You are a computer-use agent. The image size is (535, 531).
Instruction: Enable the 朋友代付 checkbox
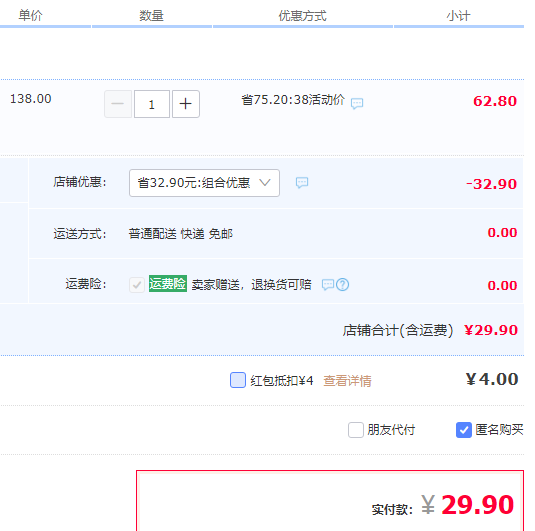coord(356,430)
